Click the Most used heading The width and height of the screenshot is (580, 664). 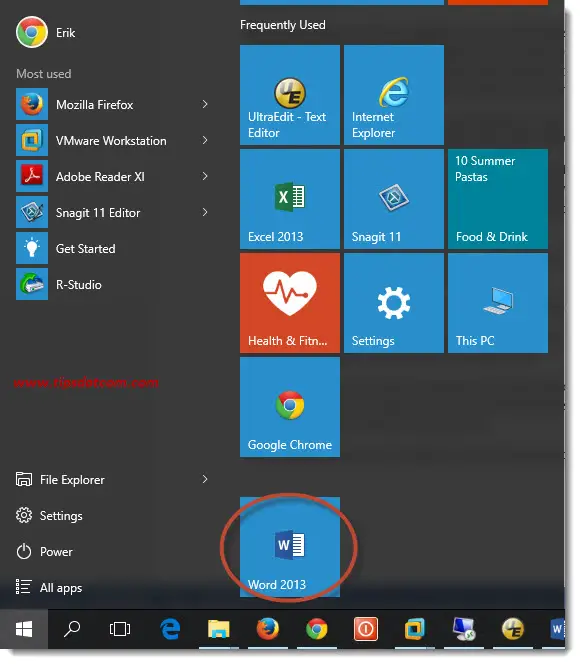(x=44, y=74)
